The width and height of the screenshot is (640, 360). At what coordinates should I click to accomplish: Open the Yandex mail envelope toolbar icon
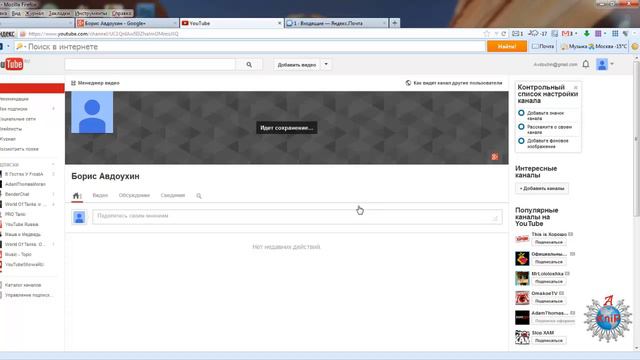(516, 34)
